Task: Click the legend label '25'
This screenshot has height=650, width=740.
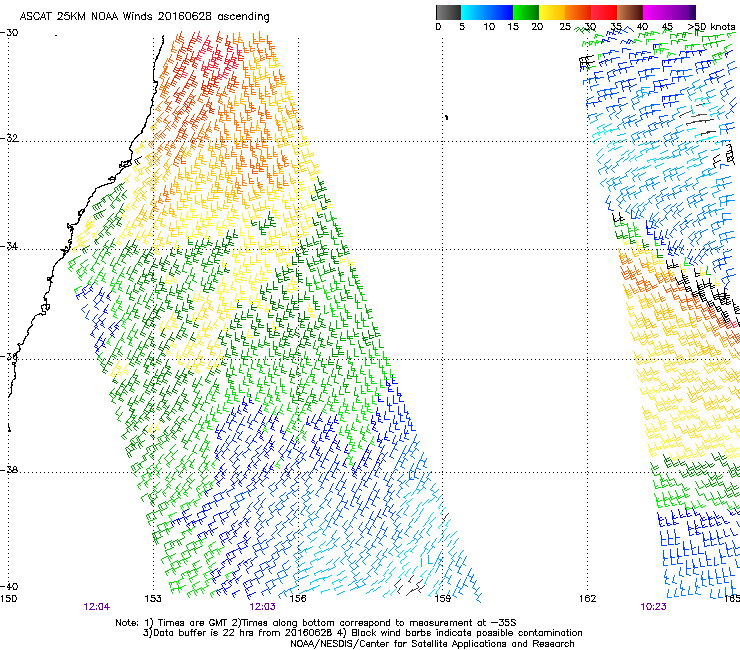Action: point(565,27)
